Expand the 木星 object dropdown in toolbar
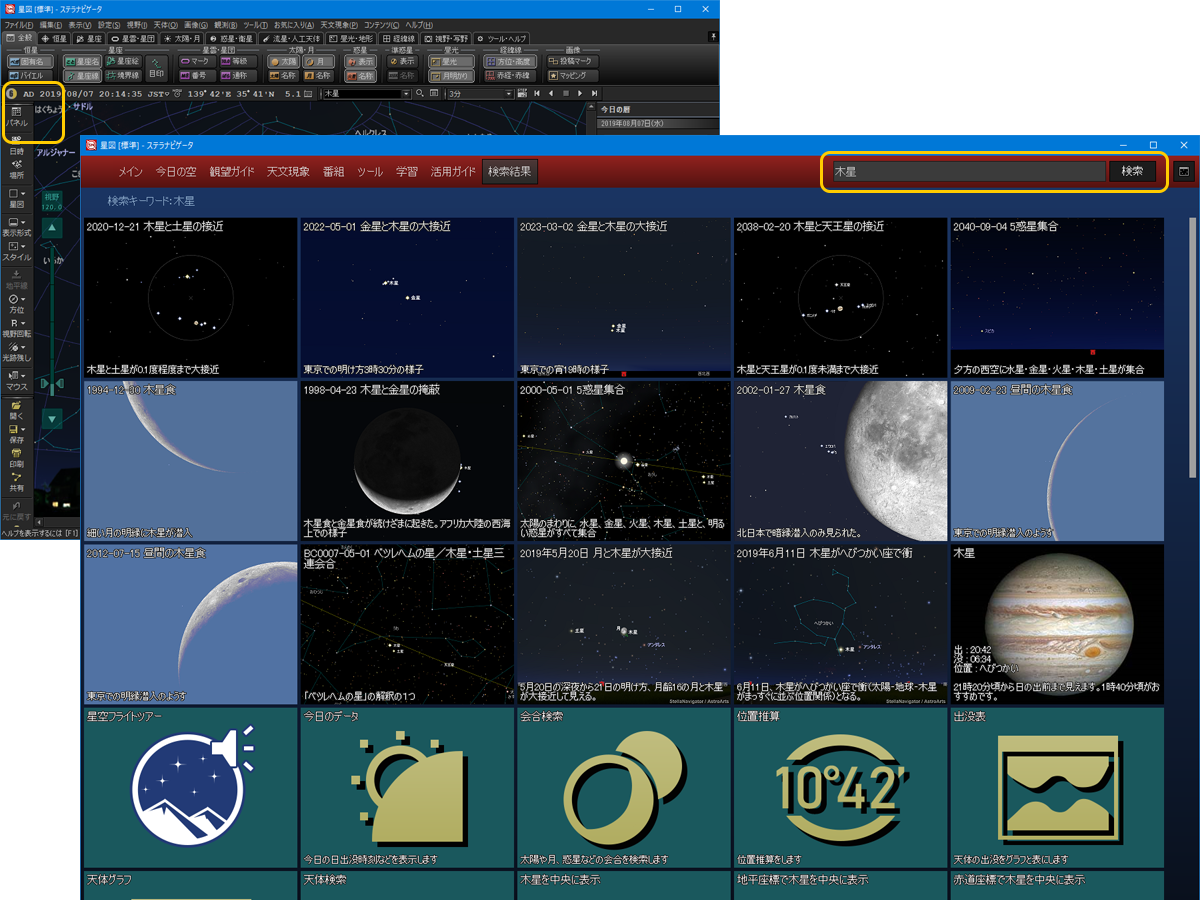This screenshot has width=1200, height=900. point(406,93)
